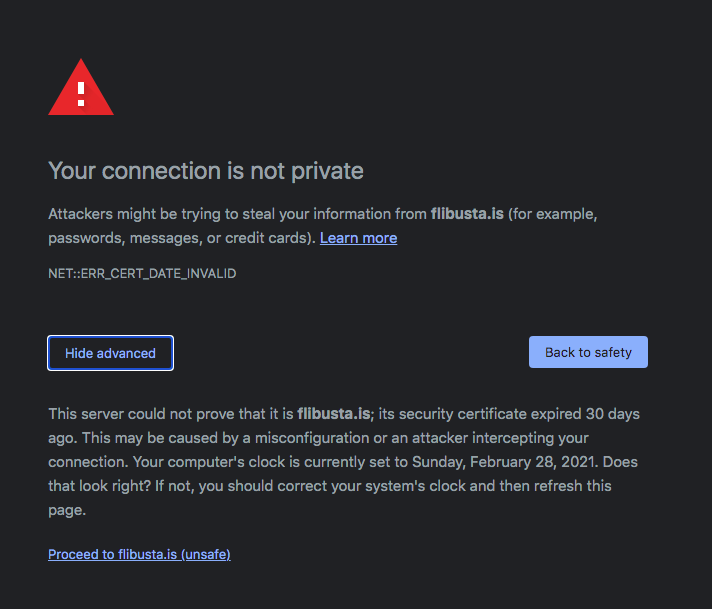
Task: Click the red warning triangle icon
Action: click(x=81, y=87)
